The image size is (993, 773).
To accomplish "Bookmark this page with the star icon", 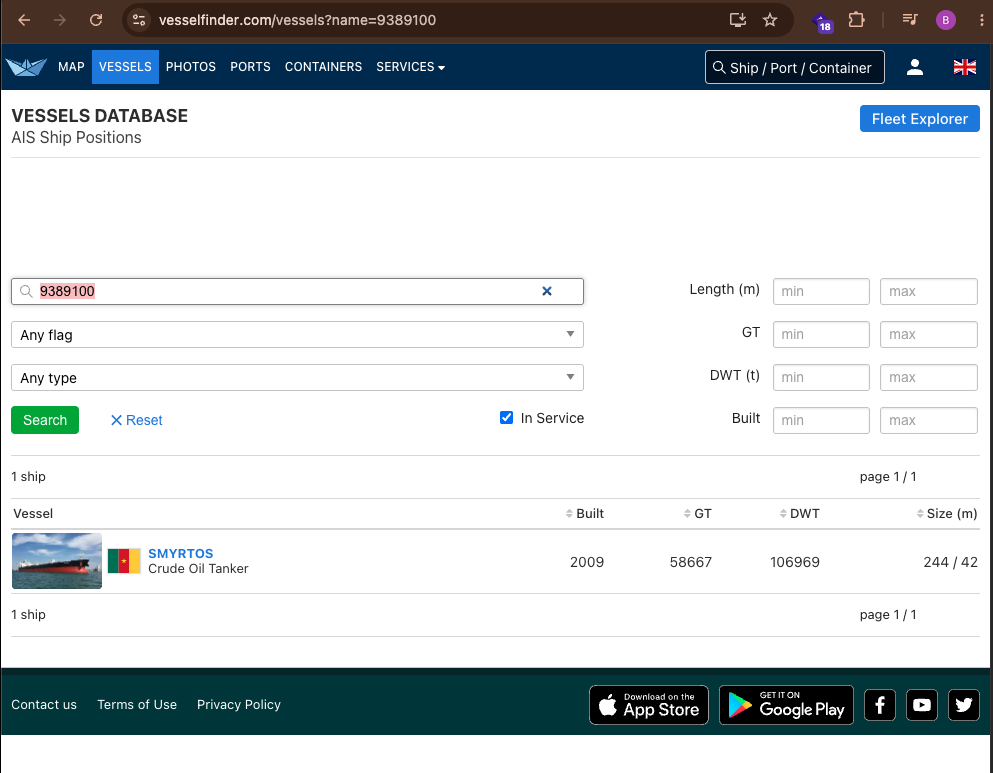I will click(x=770, y=20).
